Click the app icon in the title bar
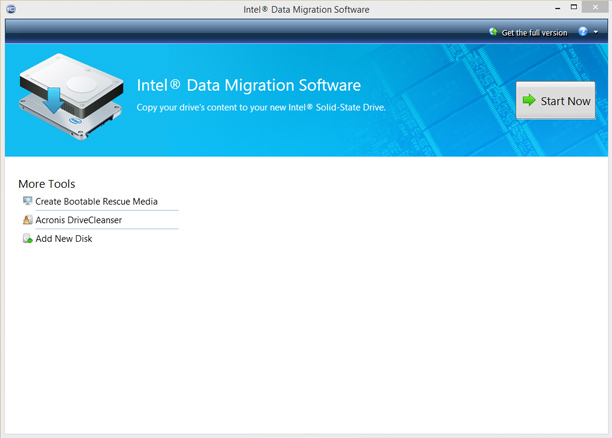 click(x=11, y=9)
